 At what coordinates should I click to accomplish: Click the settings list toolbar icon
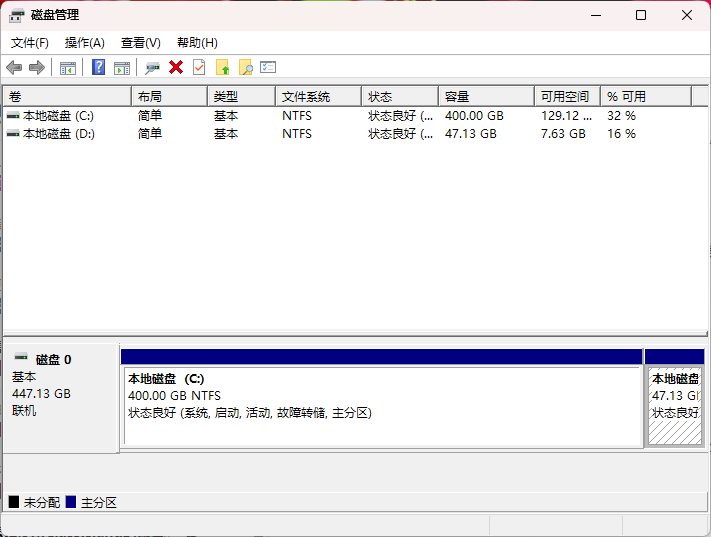tap(268, 67)
